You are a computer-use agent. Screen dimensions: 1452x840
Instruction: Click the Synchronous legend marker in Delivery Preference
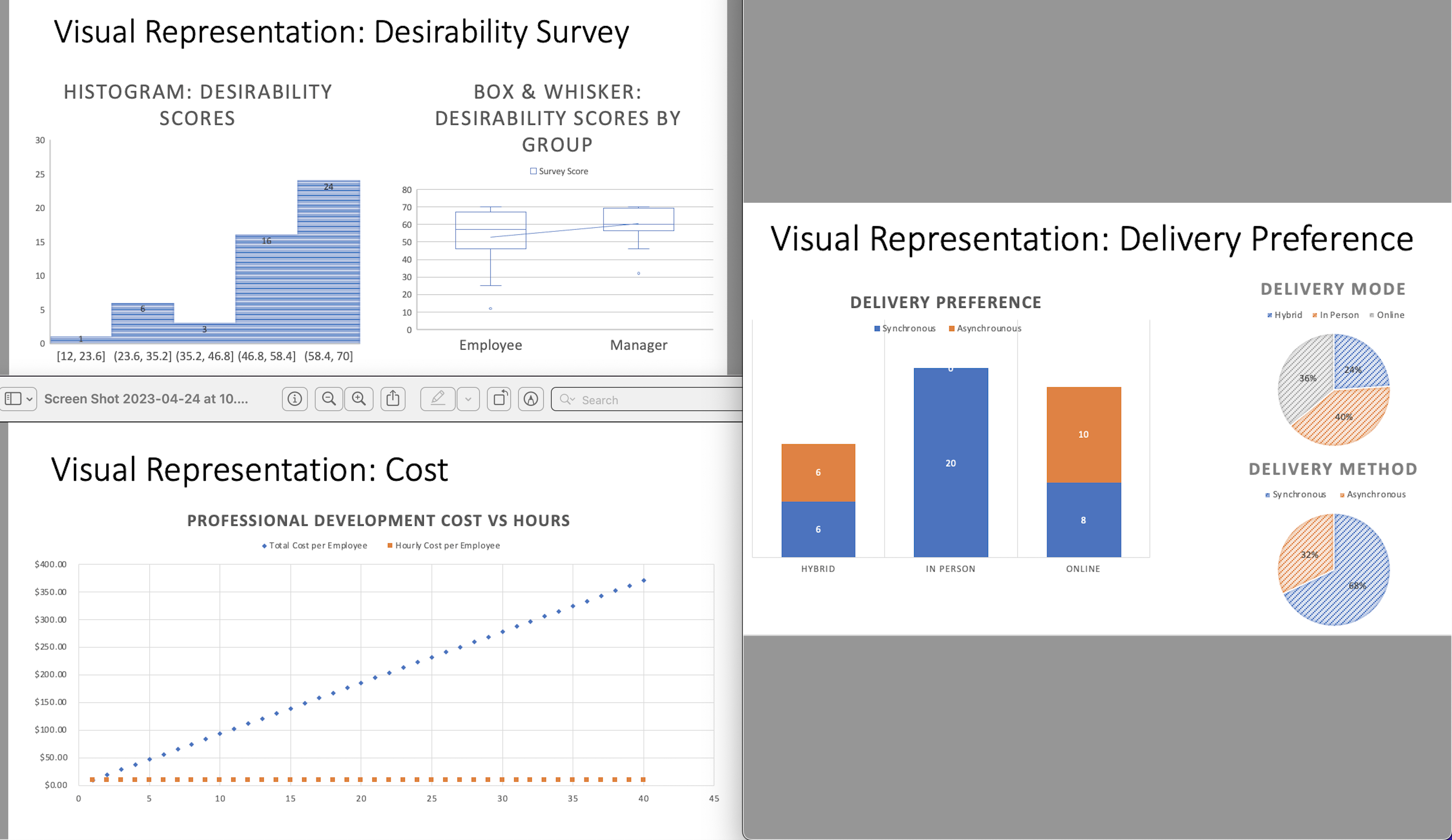coord(877,329)
